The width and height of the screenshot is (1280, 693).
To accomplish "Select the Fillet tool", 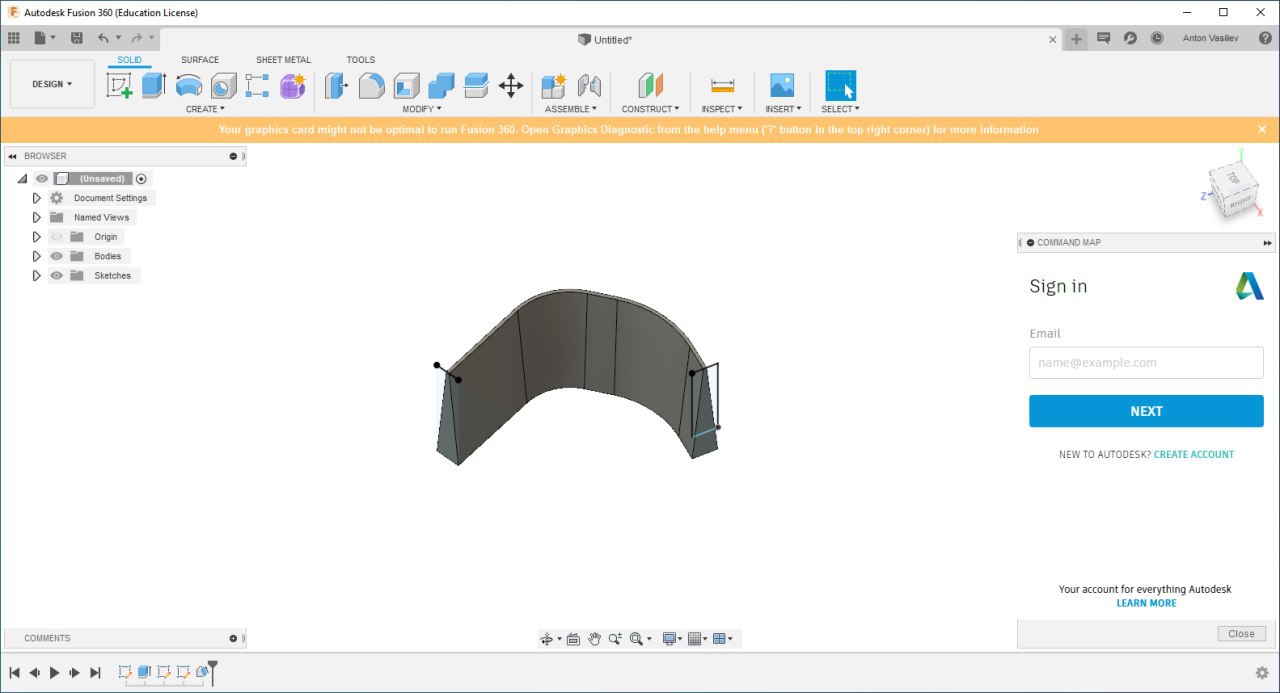I will [371, 85].
